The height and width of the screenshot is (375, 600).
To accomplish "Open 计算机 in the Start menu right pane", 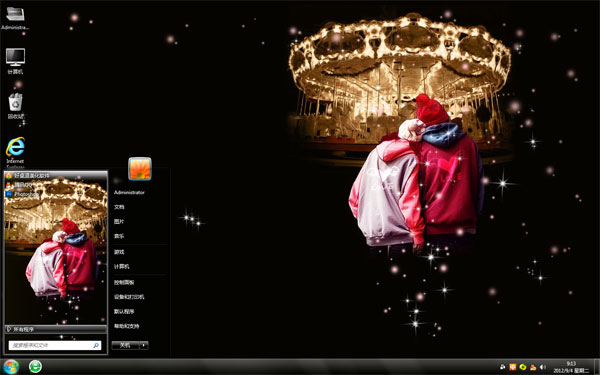I will click(121, 266).
